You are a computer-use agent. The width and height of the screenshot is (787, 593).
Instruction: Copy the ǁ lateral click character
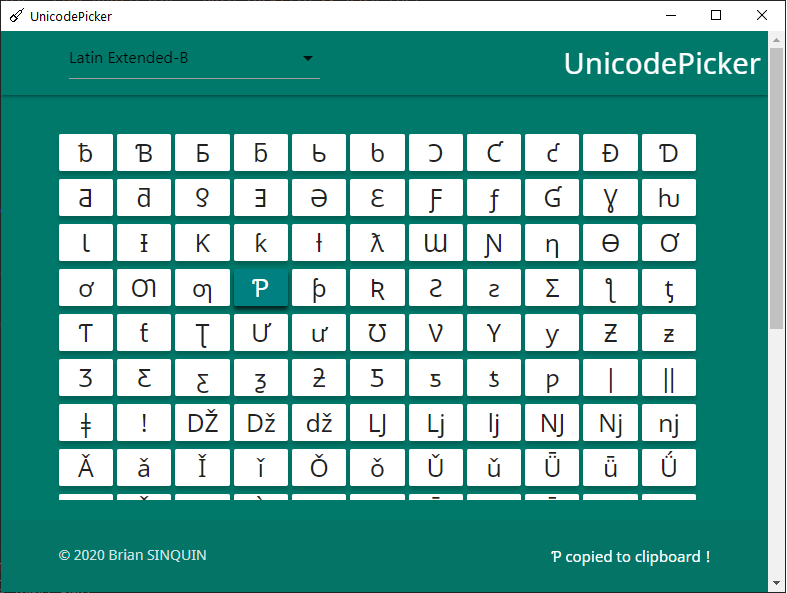[x=669, y=378]
